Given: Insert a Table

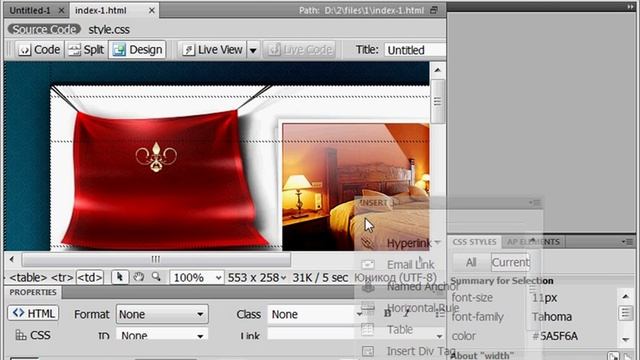Looking at the screenshot, I should coord(387,329).
